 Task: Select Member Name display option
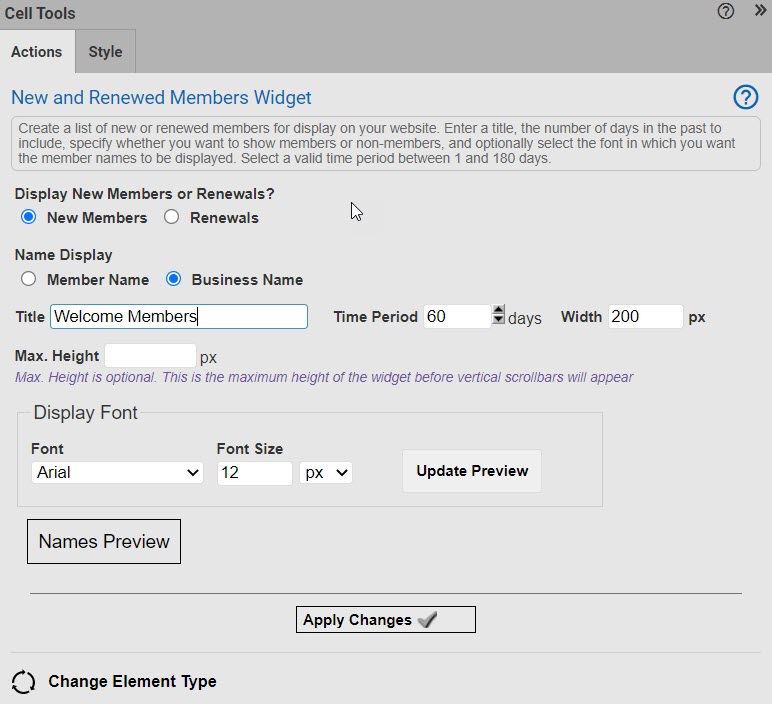pos(28,279)
